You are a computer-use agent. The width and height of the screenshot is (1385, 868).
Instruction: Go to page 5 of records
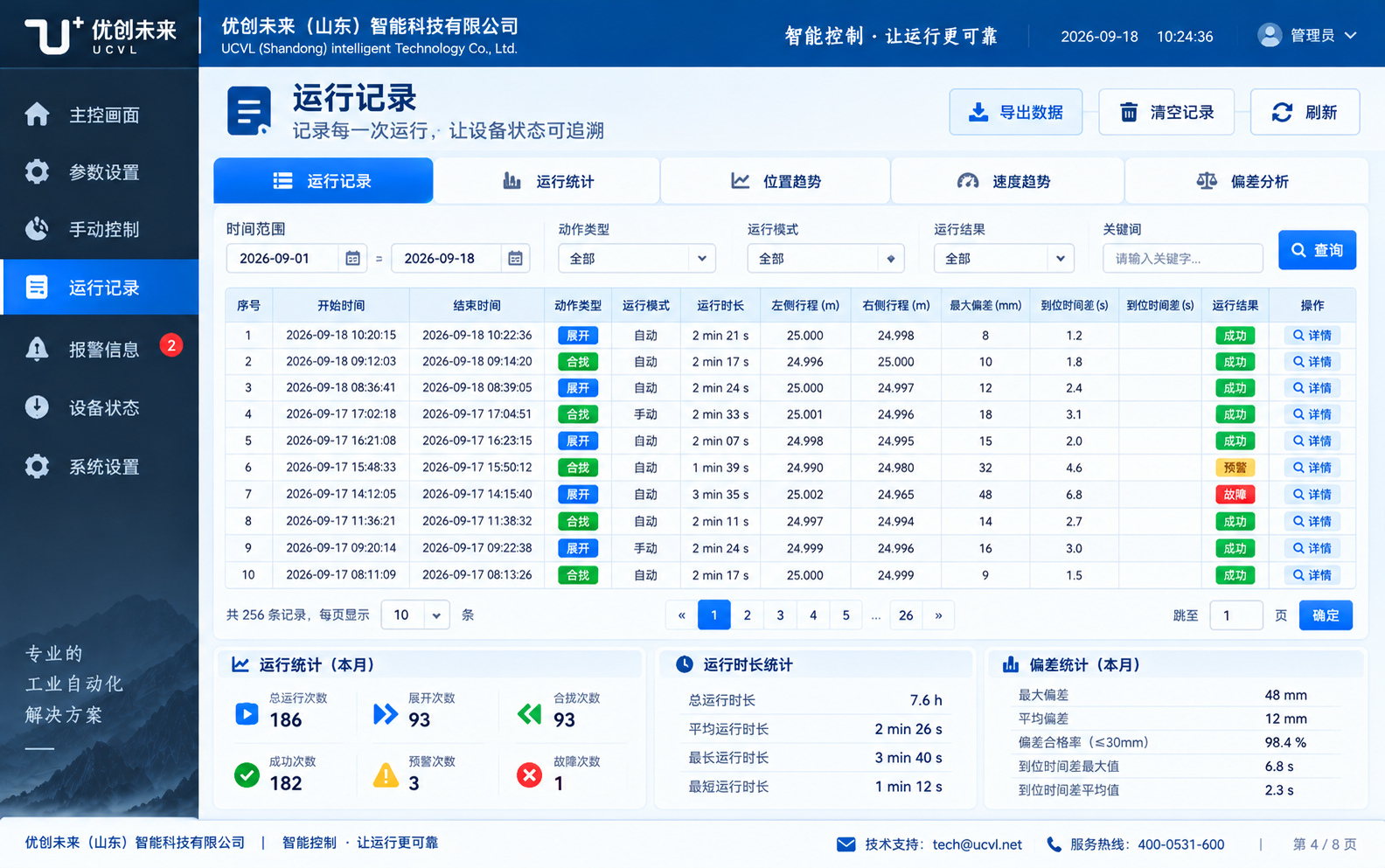(846, 615)
